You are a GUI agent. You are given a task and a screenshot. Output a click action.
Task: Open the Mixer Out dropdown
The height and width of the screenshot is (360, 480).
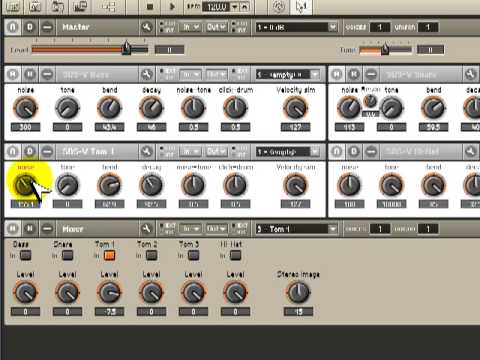coord(216,229)
